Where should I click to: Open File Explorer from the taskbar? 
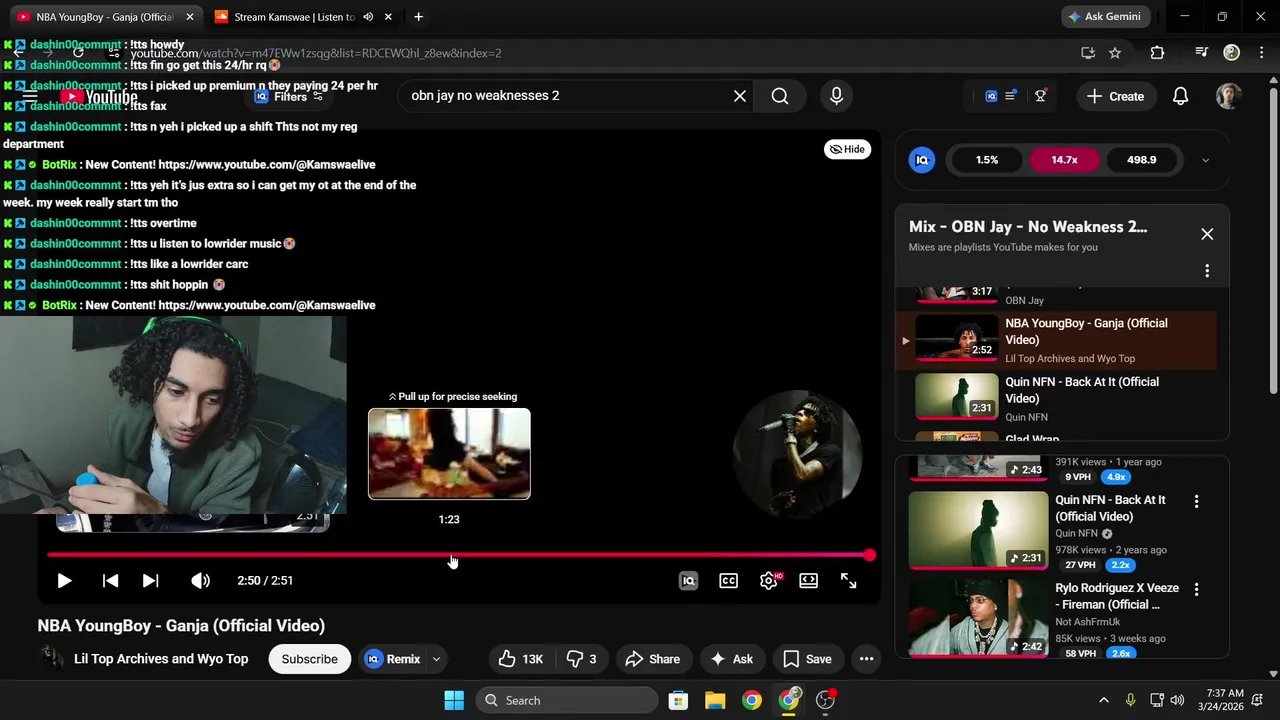[x=715, y=700]
